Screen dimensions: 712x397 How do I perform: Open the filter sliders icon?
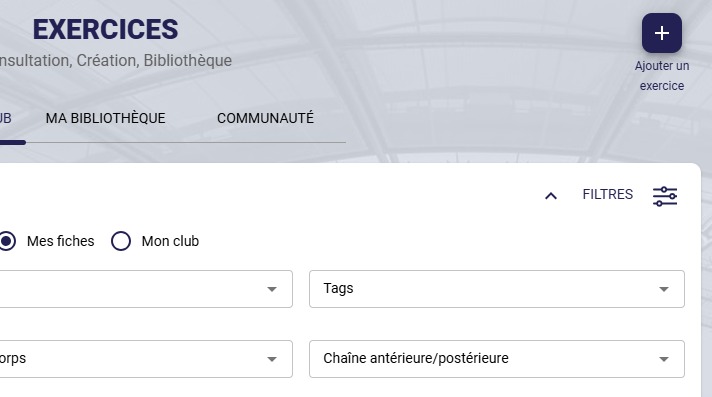665,196
